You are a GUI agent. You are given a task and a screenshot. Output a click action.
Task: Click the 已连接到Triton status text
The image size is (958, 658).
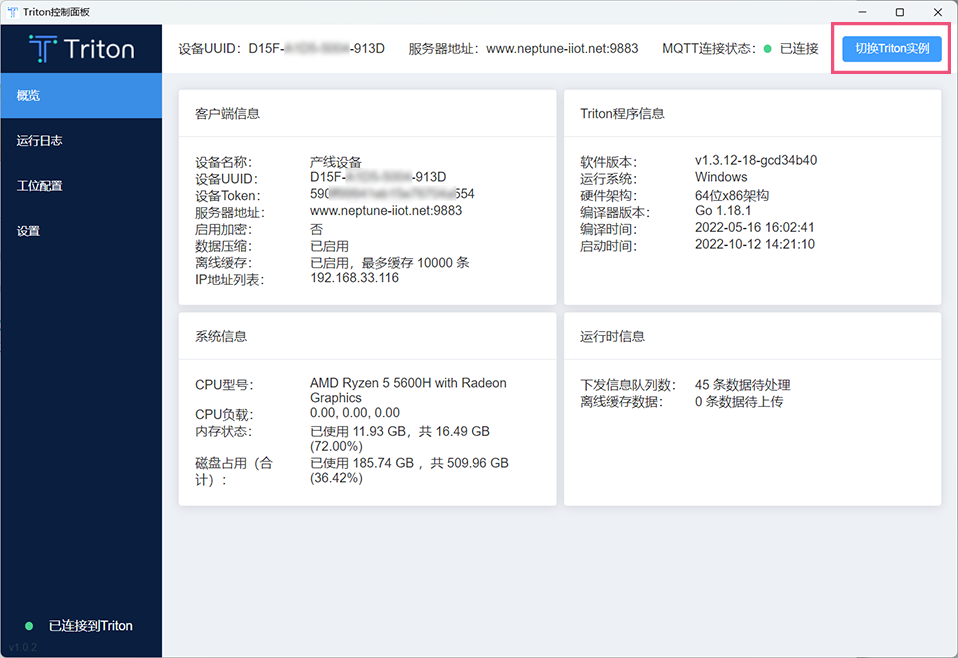[90, 626]
